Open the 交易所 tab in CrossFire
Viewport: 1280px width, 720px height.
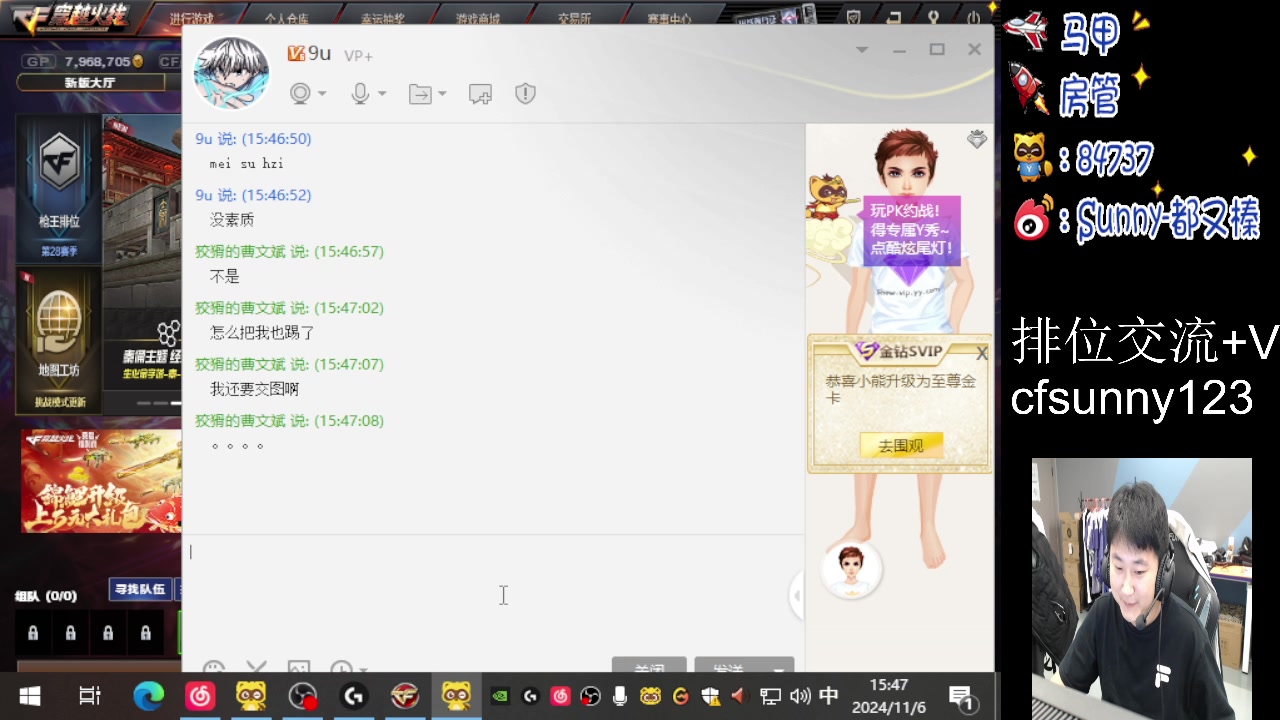tap(574, 17)
